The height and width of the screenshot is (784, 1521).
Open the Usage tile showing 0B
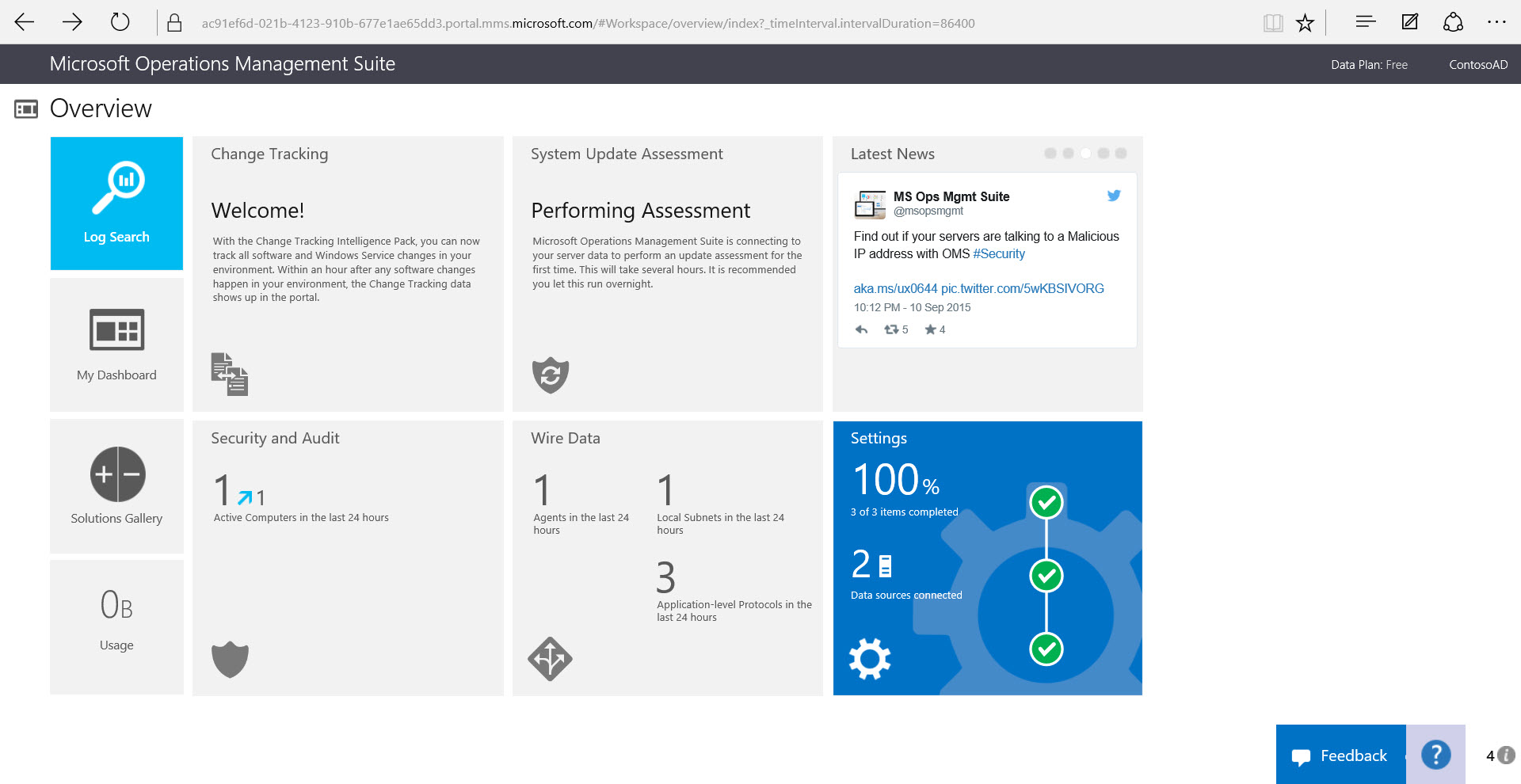pos(116,627)
